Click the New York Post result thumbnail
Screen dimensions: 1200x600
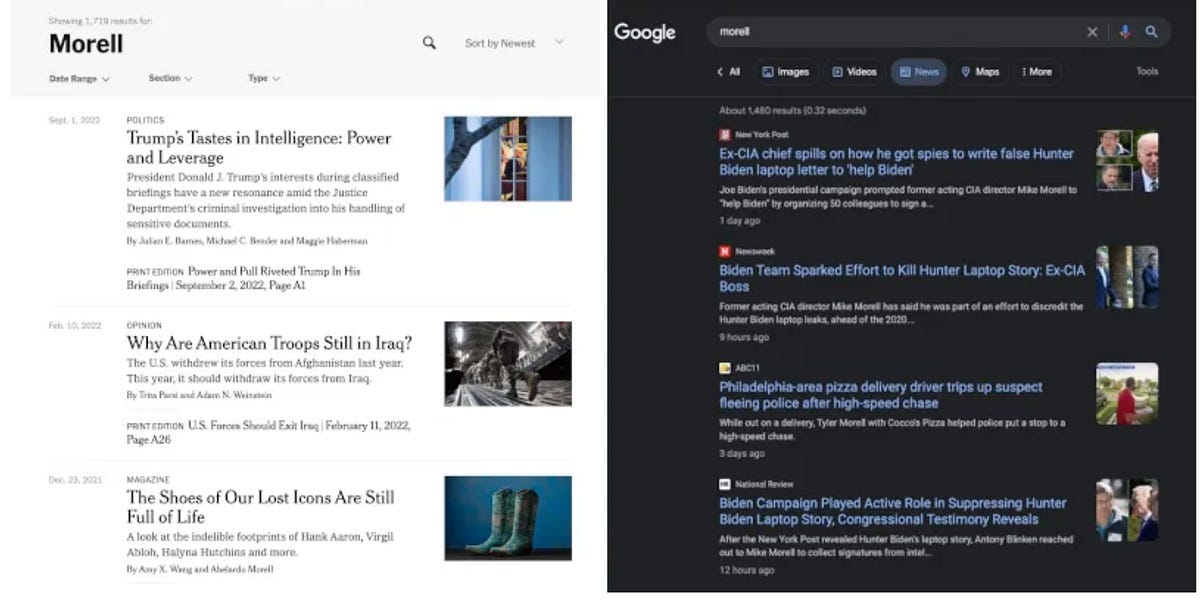pyautogui.click(x=1127, y=161)
